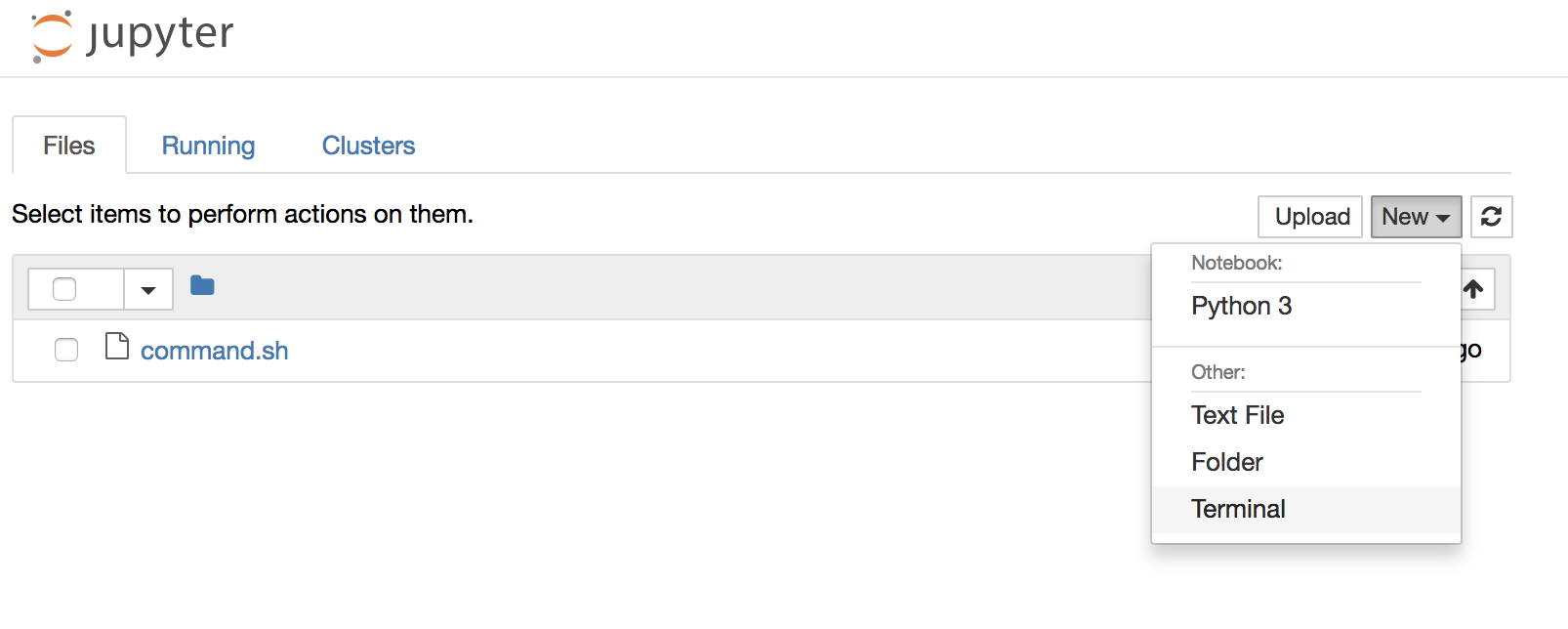1568x629 pixels.
Task: Click the up arrow sort icon
Action: [x=1473, y=289]
